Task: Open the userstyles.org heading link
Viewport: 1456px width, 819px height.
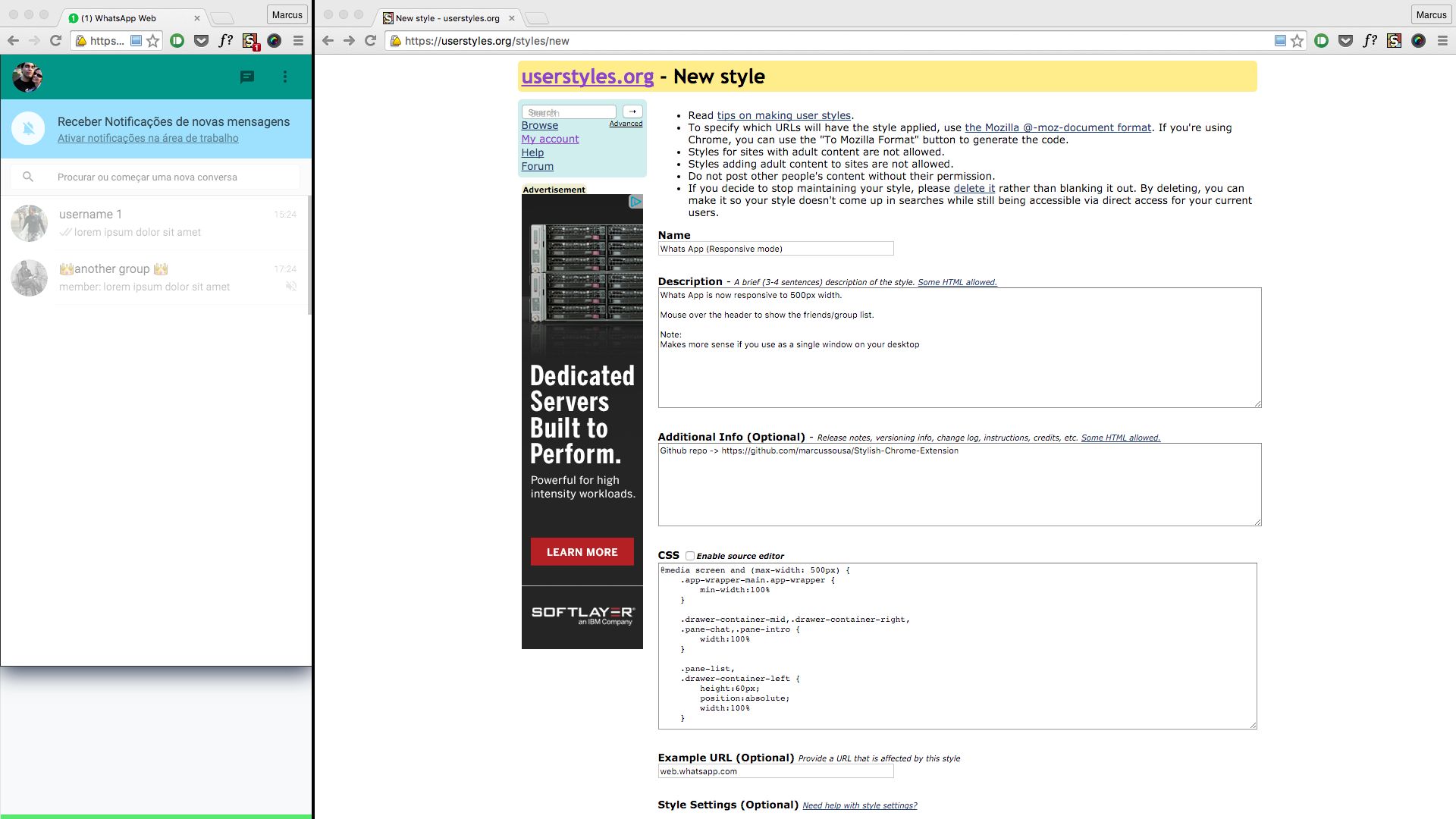Action: pyautogui.click(x=588, y=77)
